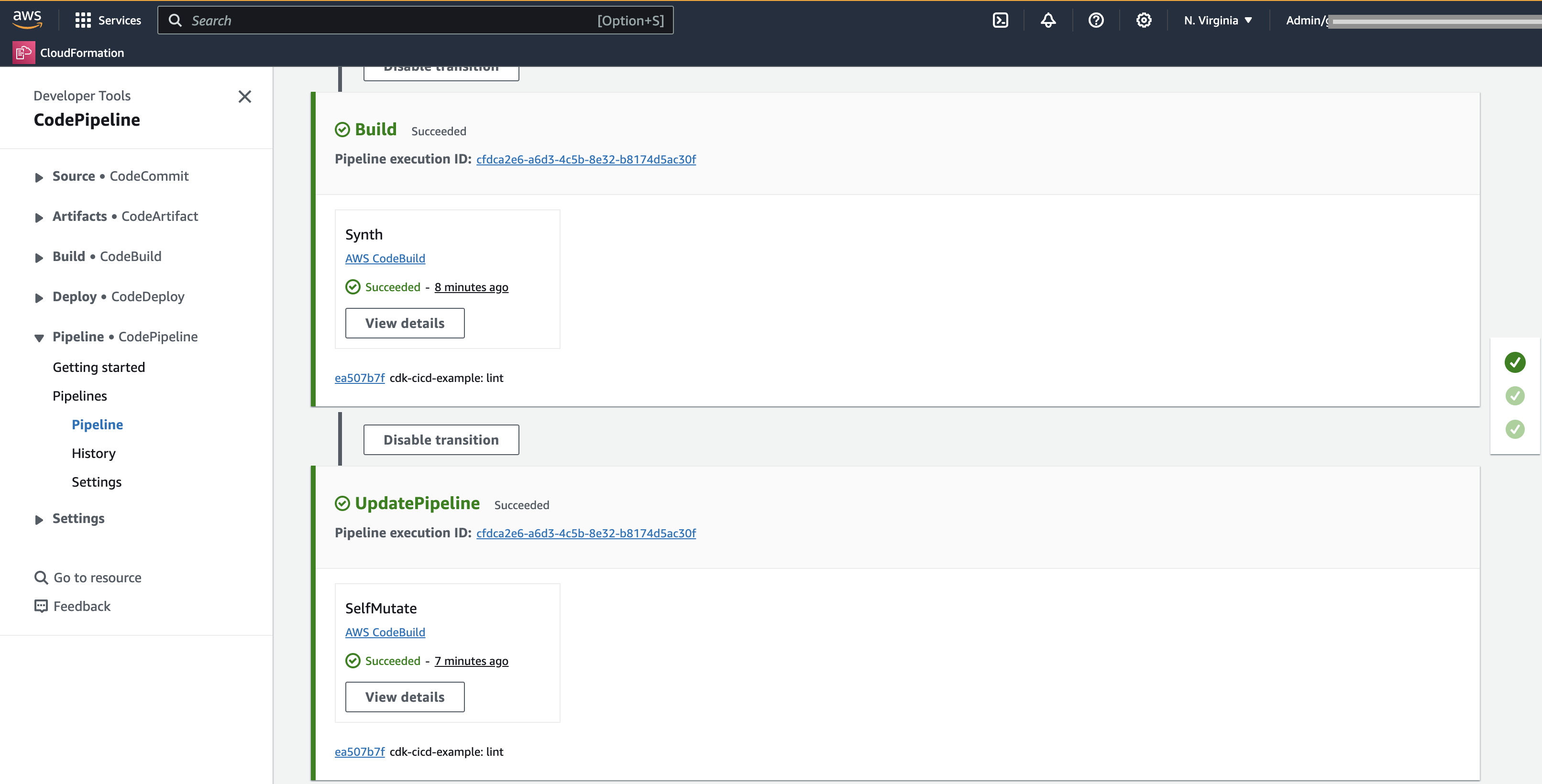Click the AWS CloudFormation service icon
This screenshot has width=1542, height=784.
(23, 53)
